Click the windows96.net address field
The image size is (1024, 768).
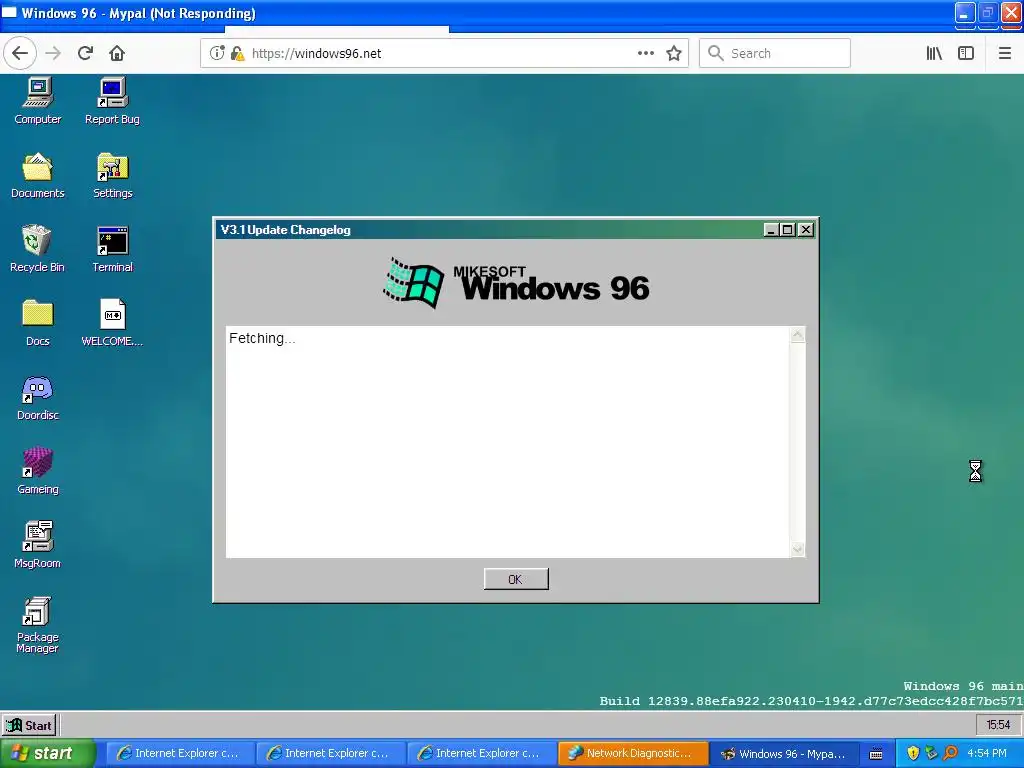442,53
